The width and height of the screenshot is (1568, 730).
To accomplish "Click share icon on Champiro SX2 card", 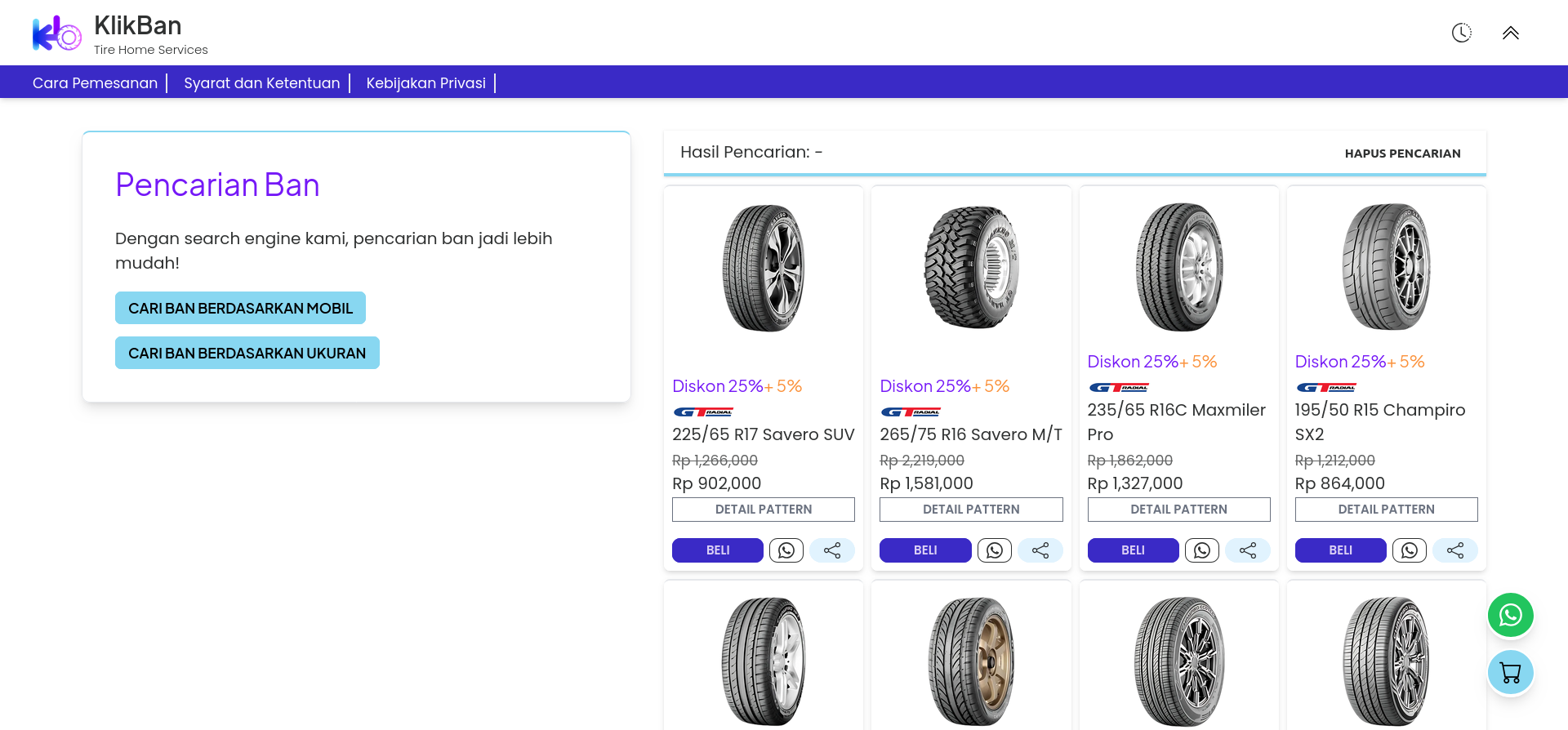I will (x=1455, y=550).
